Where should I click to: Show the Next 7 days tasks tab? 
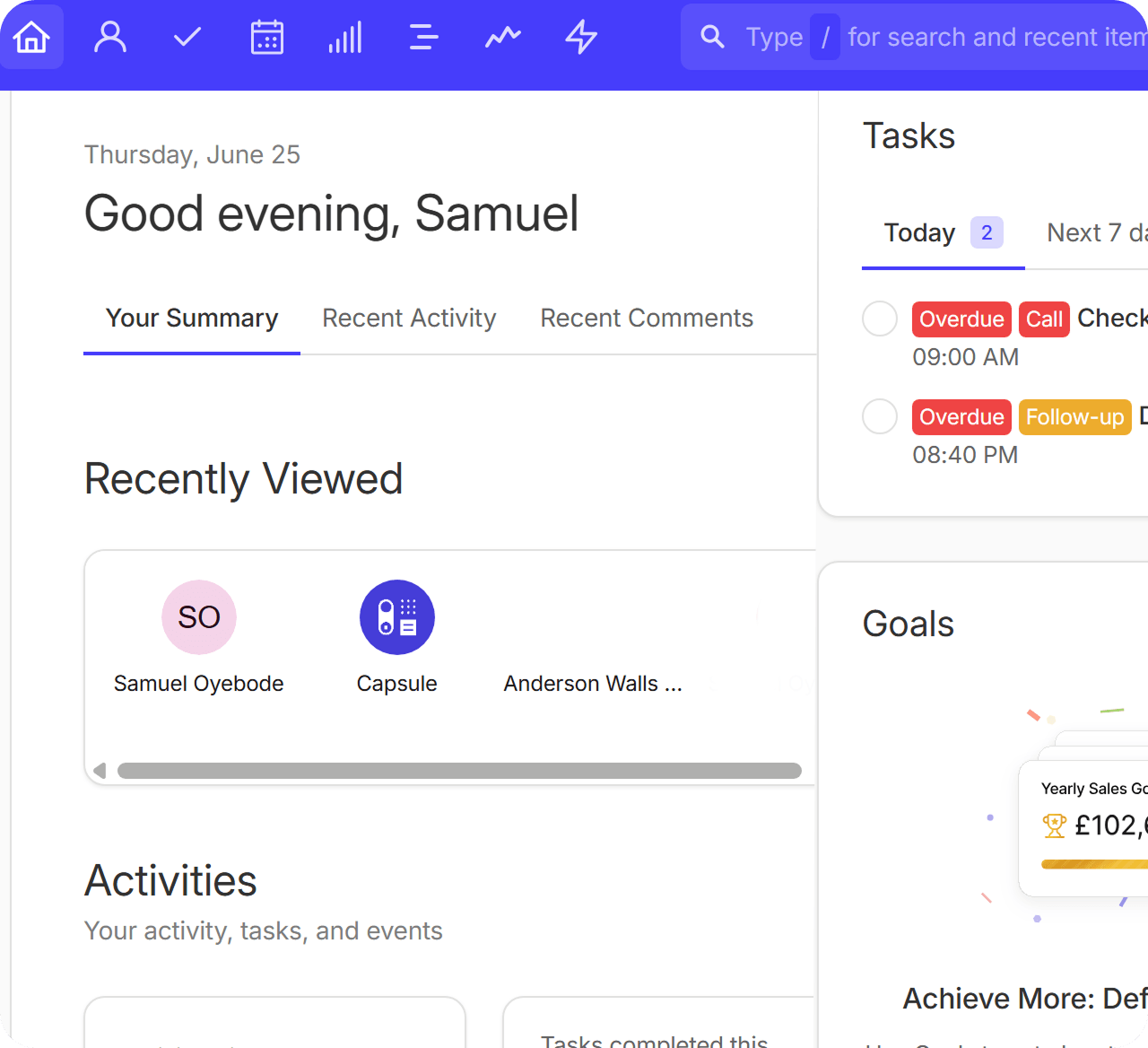1097,232
